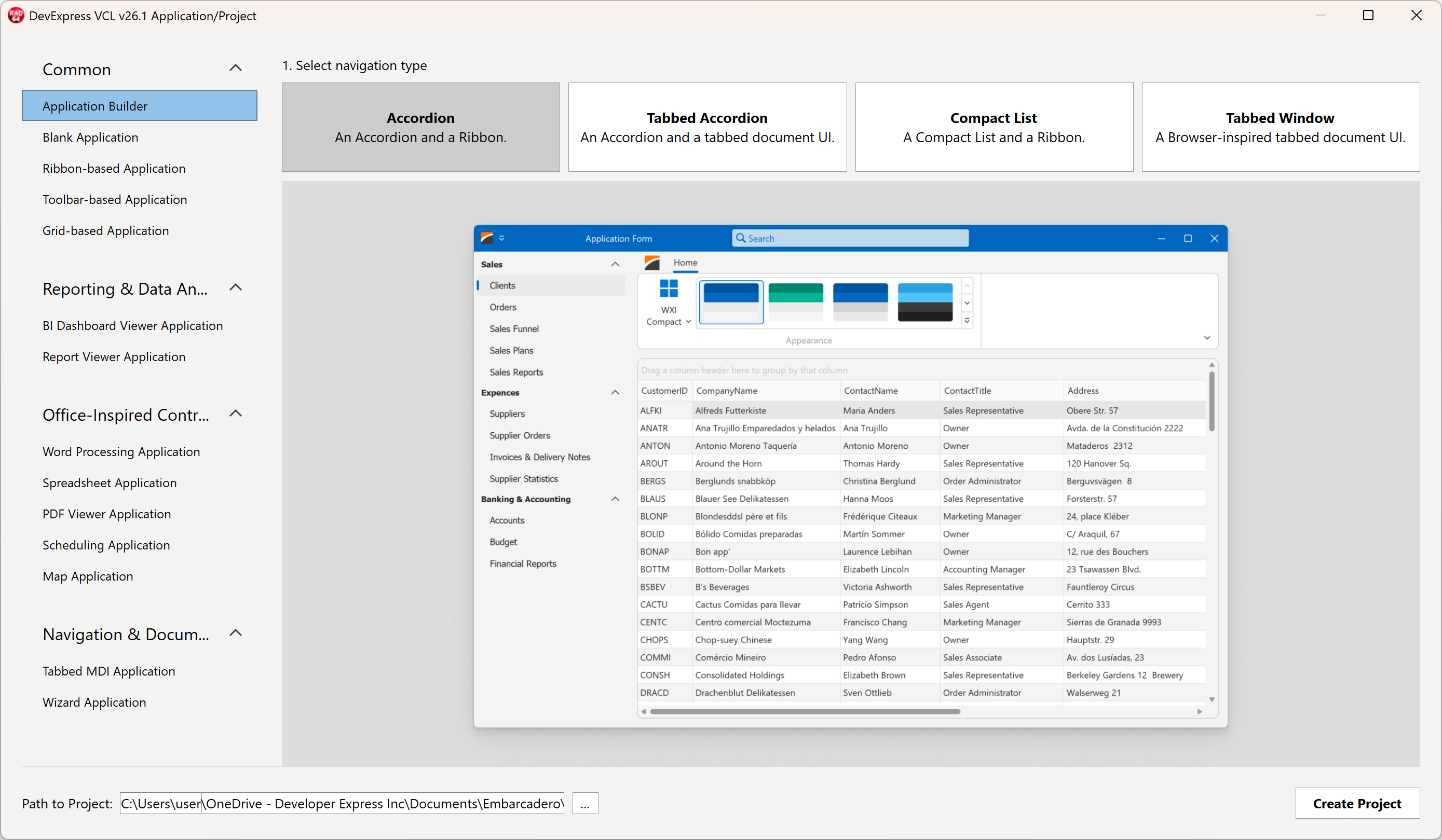Click the DevExpress title bar logo icon
The width and height of the screenshot is (1442, 840).
(16, 16)
